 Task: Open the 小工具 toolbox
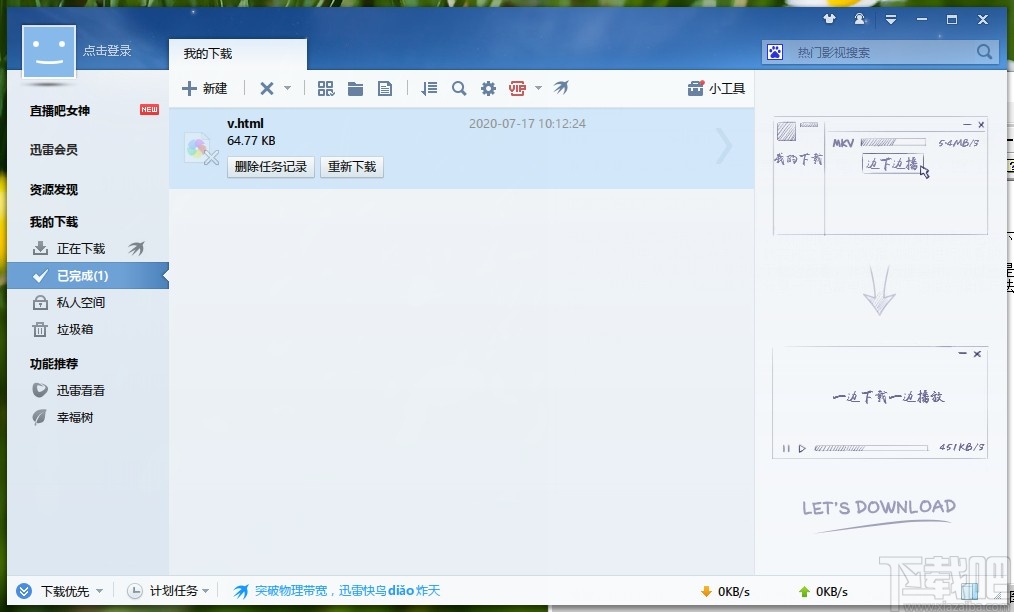coord(717,89)
